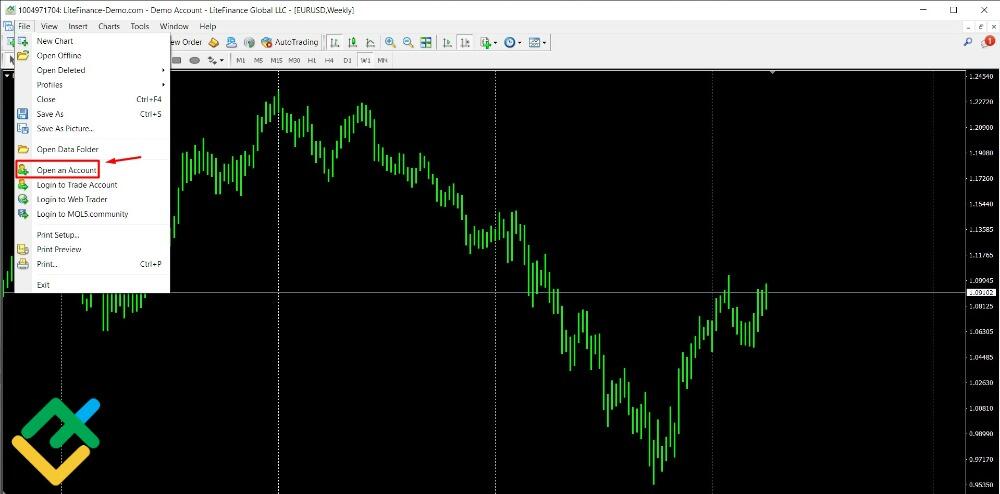
Task: Expand the Open Deleted submenu
Action: [x=92, y=70]
